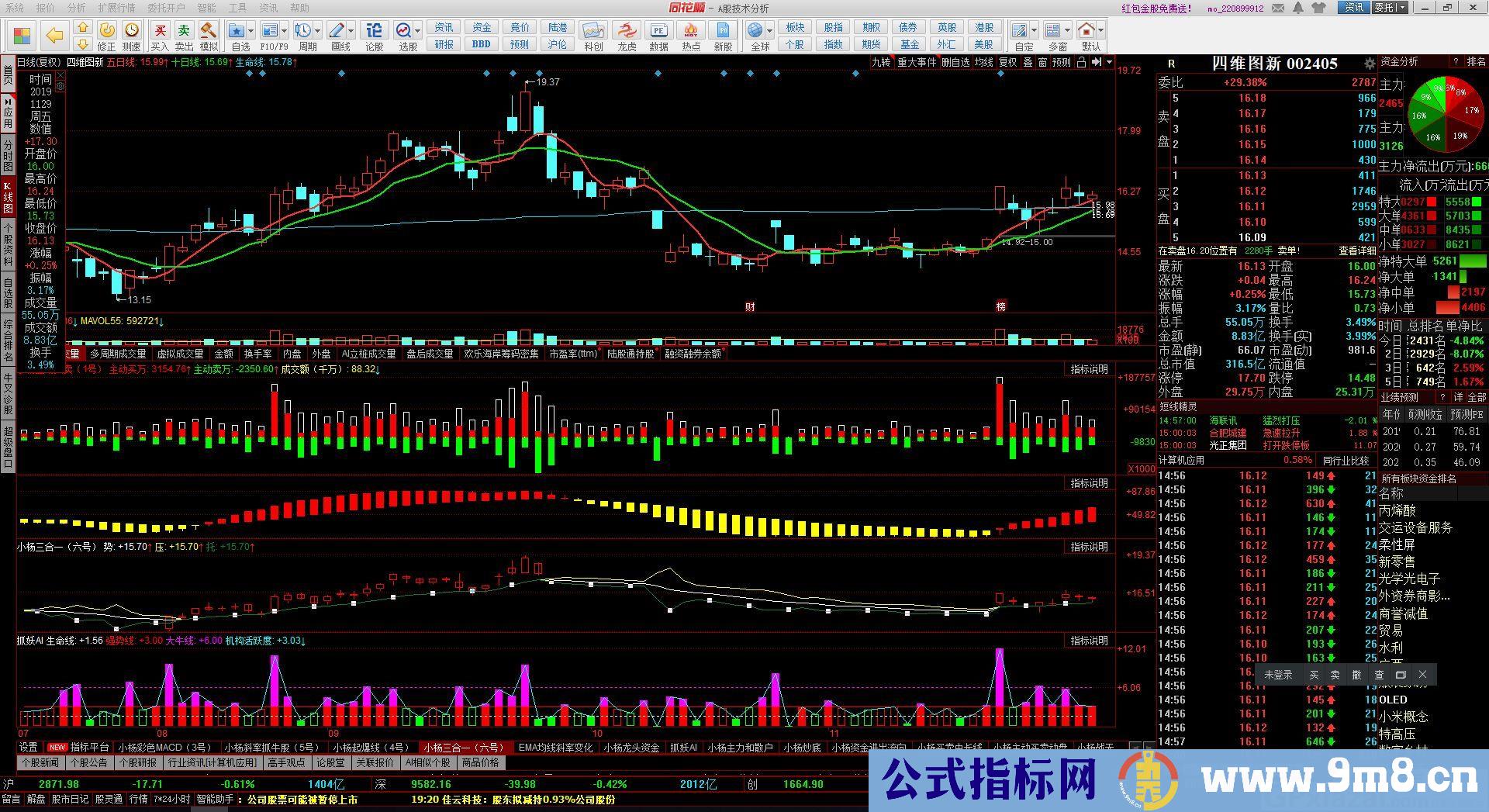
Task: Click the 修正 correction icon
Action: [x=107, y=30]
